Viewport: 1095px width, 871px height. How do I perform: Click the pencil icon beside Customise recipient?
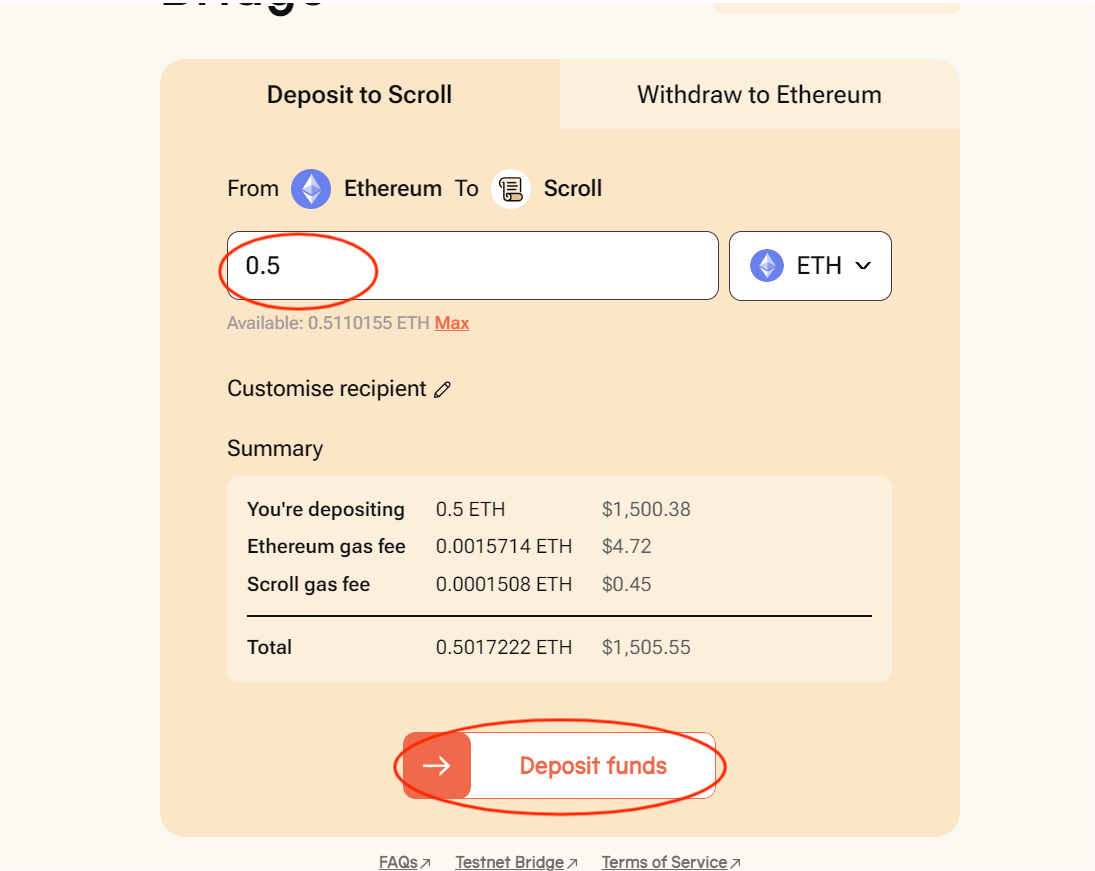[443, 389]
